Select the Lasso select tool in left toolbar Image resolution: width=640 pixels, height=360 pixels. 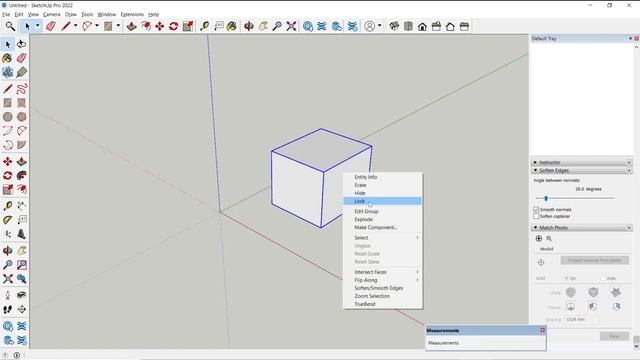pyautogui.click(x=22, y=44)
